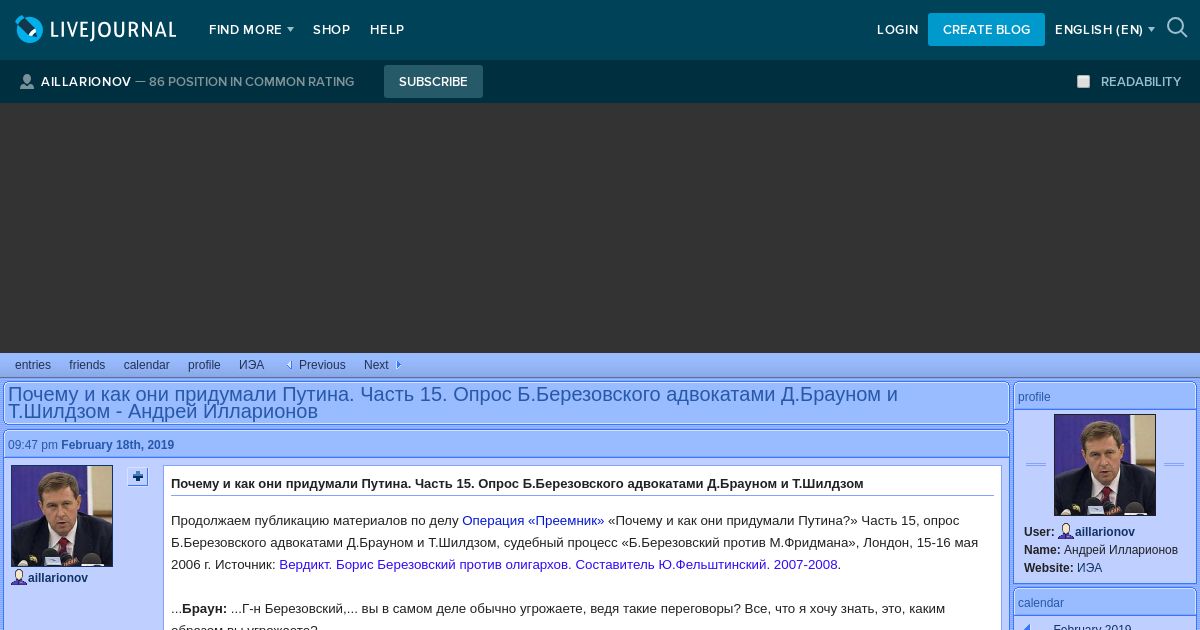Click aillarionov username in profile panel
This screenshot has height=630, width=1200.
point(1105,532)
